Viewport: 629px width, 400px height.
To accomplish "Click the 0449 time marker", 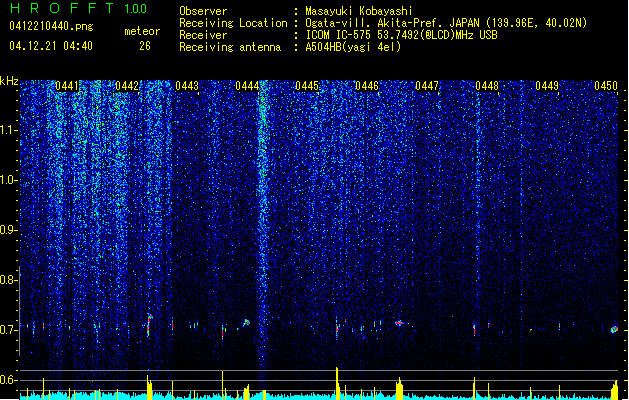I will (547, 86).
